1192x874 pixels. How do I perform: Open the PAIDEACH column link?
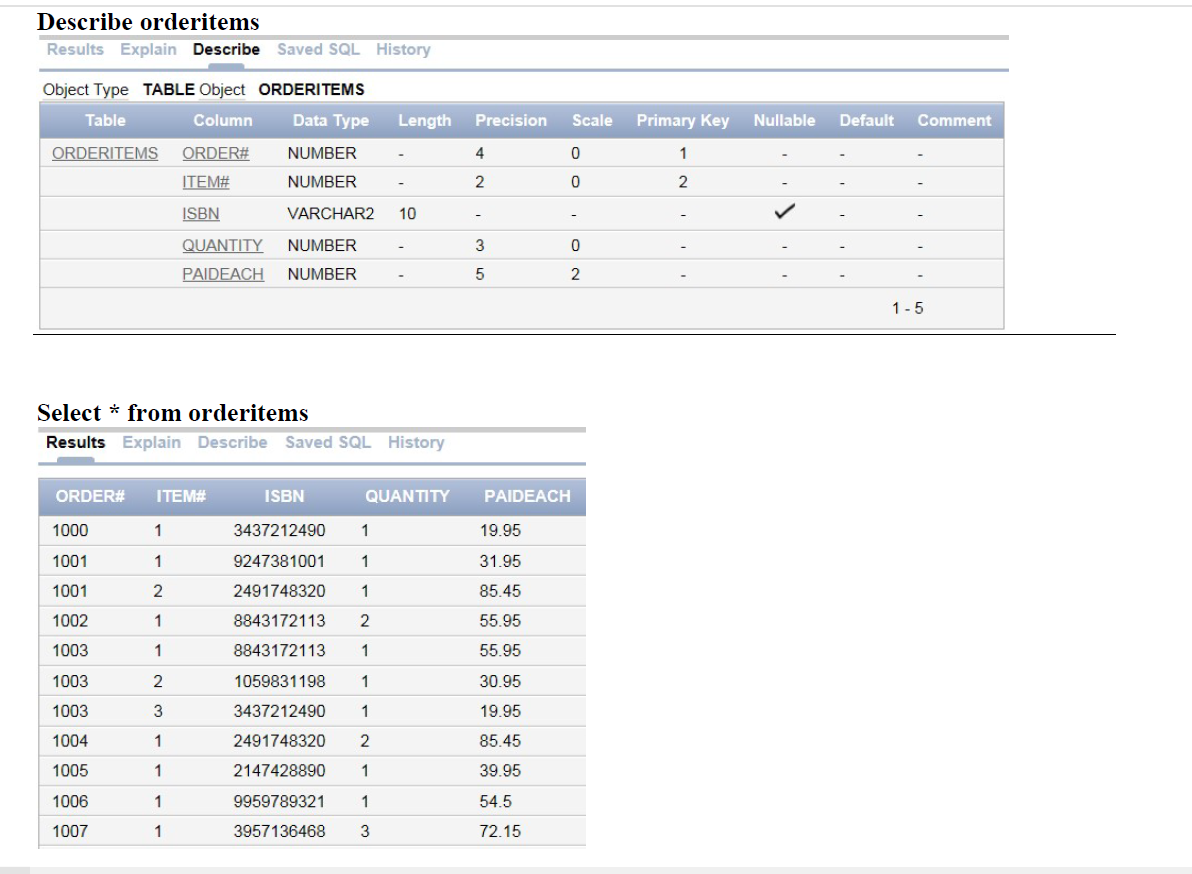click(x=223, y=274)
